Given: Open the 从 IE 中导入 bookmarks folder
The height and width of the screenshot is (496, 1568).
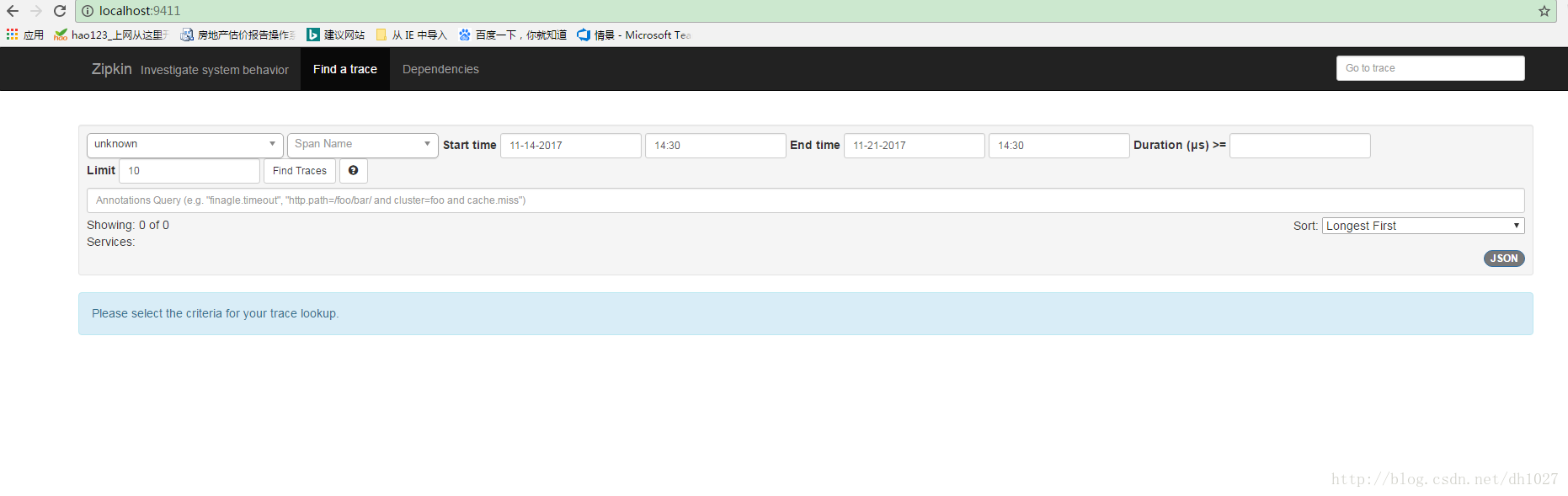Looking at the screenshot, I should click(x=412, y=35).
